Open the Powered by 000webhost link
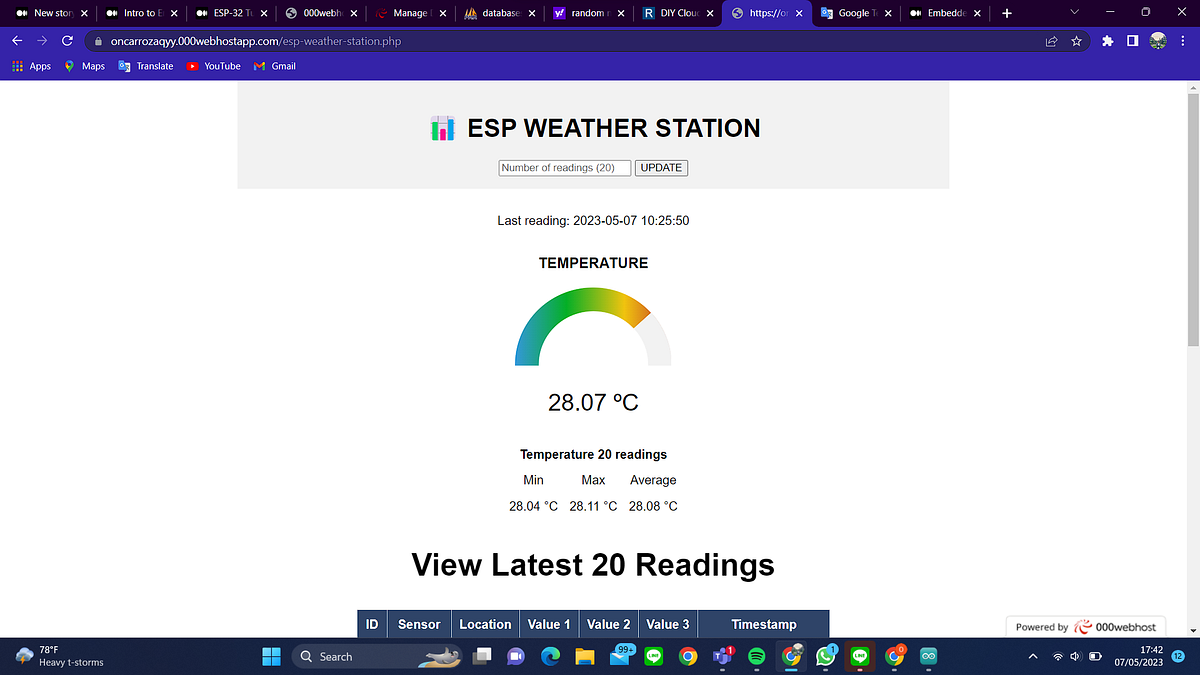The height and width of the screenshot is (675, 1200). pos(1085,626)
